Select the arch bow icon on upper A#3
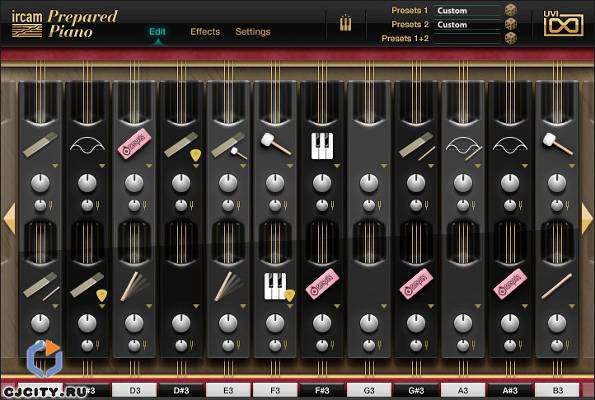This screenshot has width=595, height=400. (510, 145)
